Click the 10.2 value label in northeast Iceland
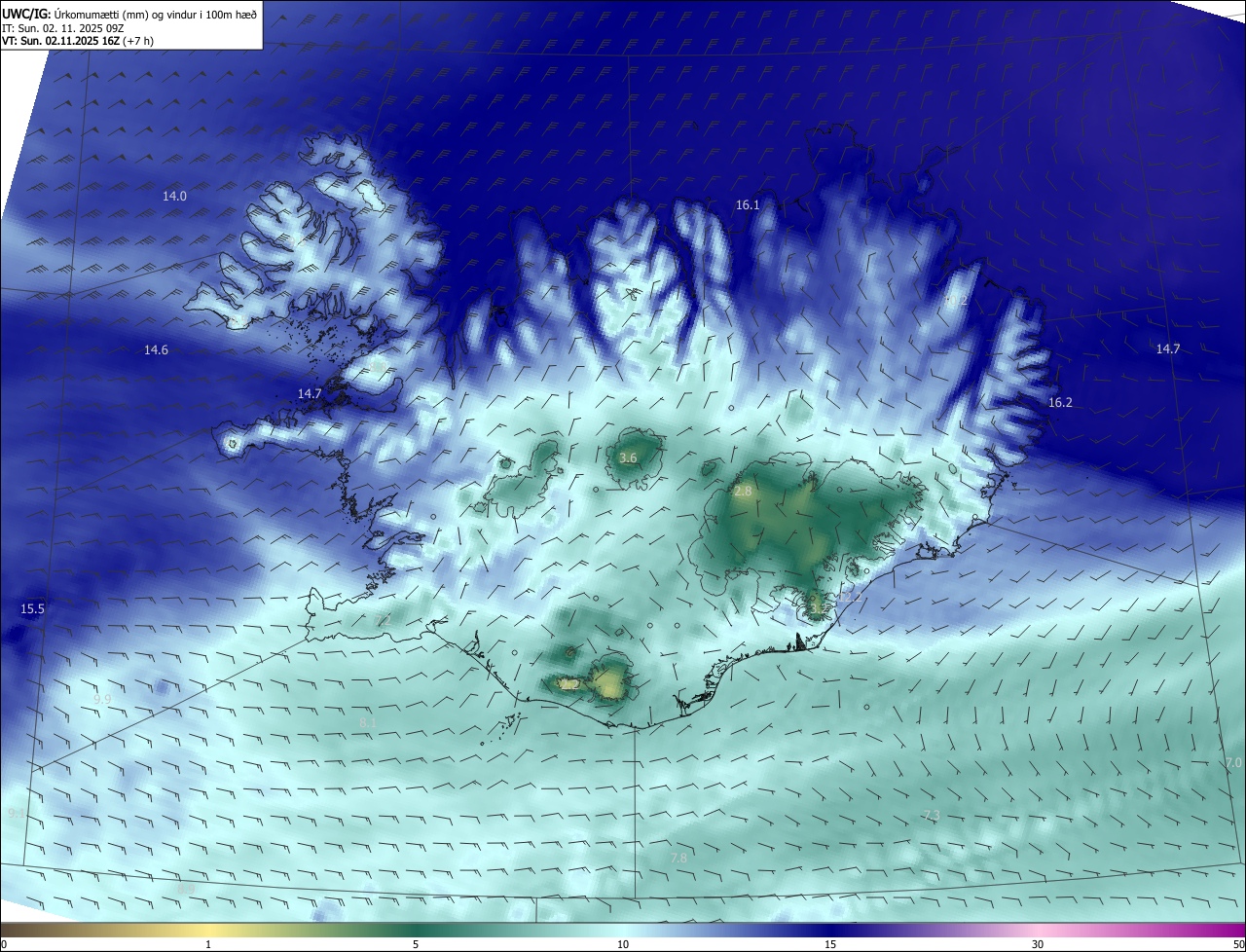 (956, 301)
